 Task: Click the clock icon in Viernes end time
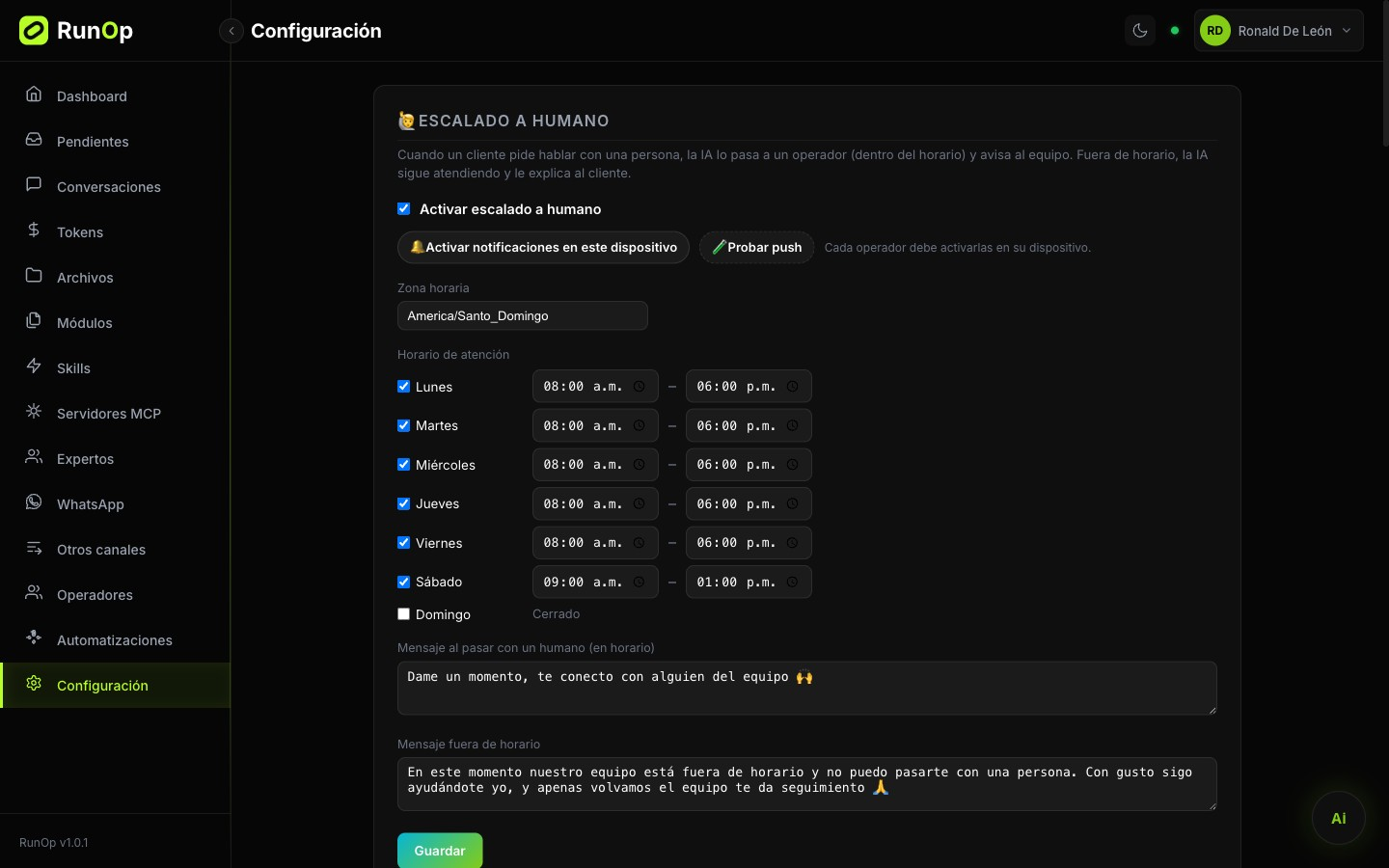(792, 543)
